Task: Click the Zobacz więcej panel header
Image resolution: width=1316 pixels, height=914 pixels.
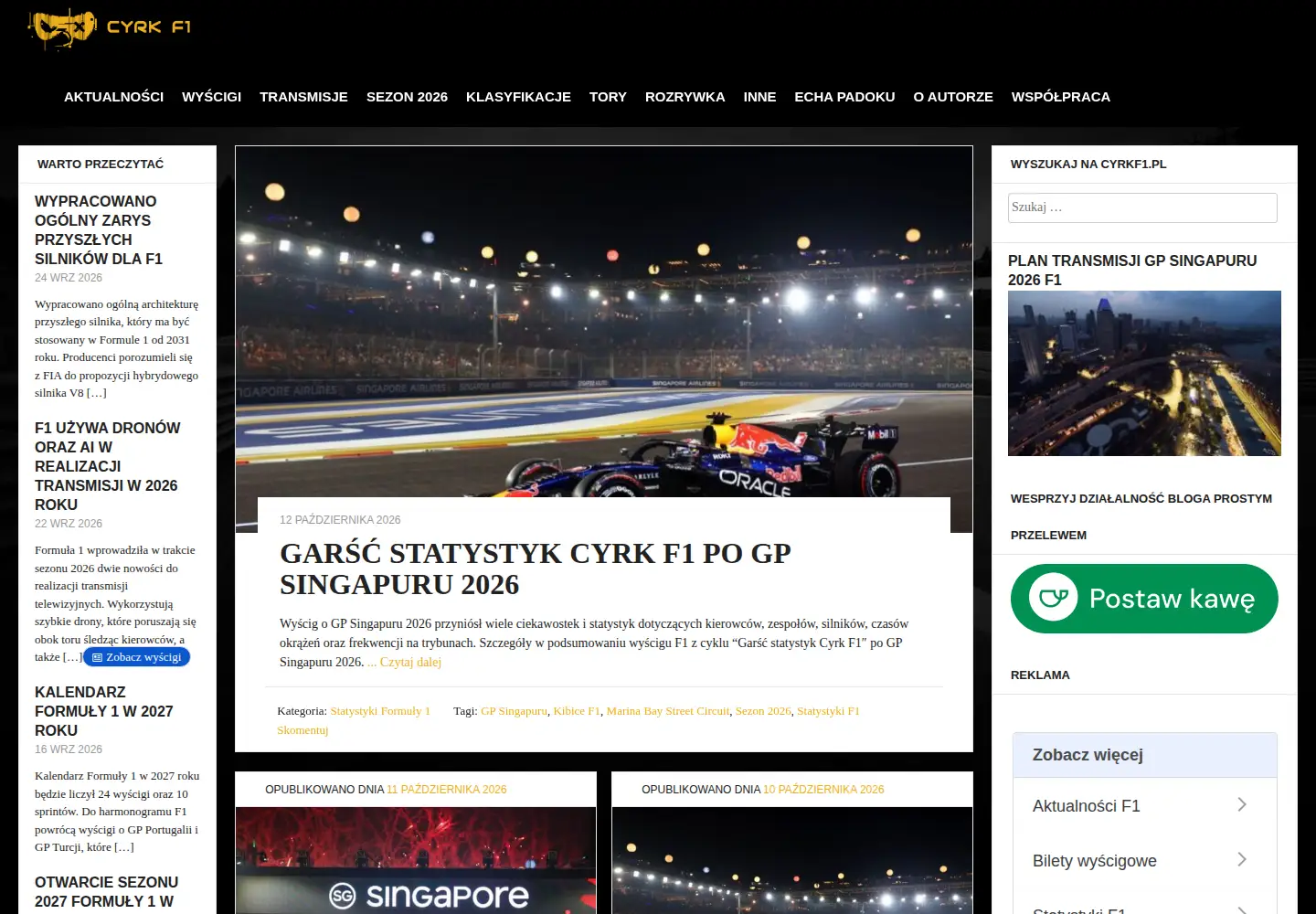Action: pyautogui.click(x=1145, y=755)
